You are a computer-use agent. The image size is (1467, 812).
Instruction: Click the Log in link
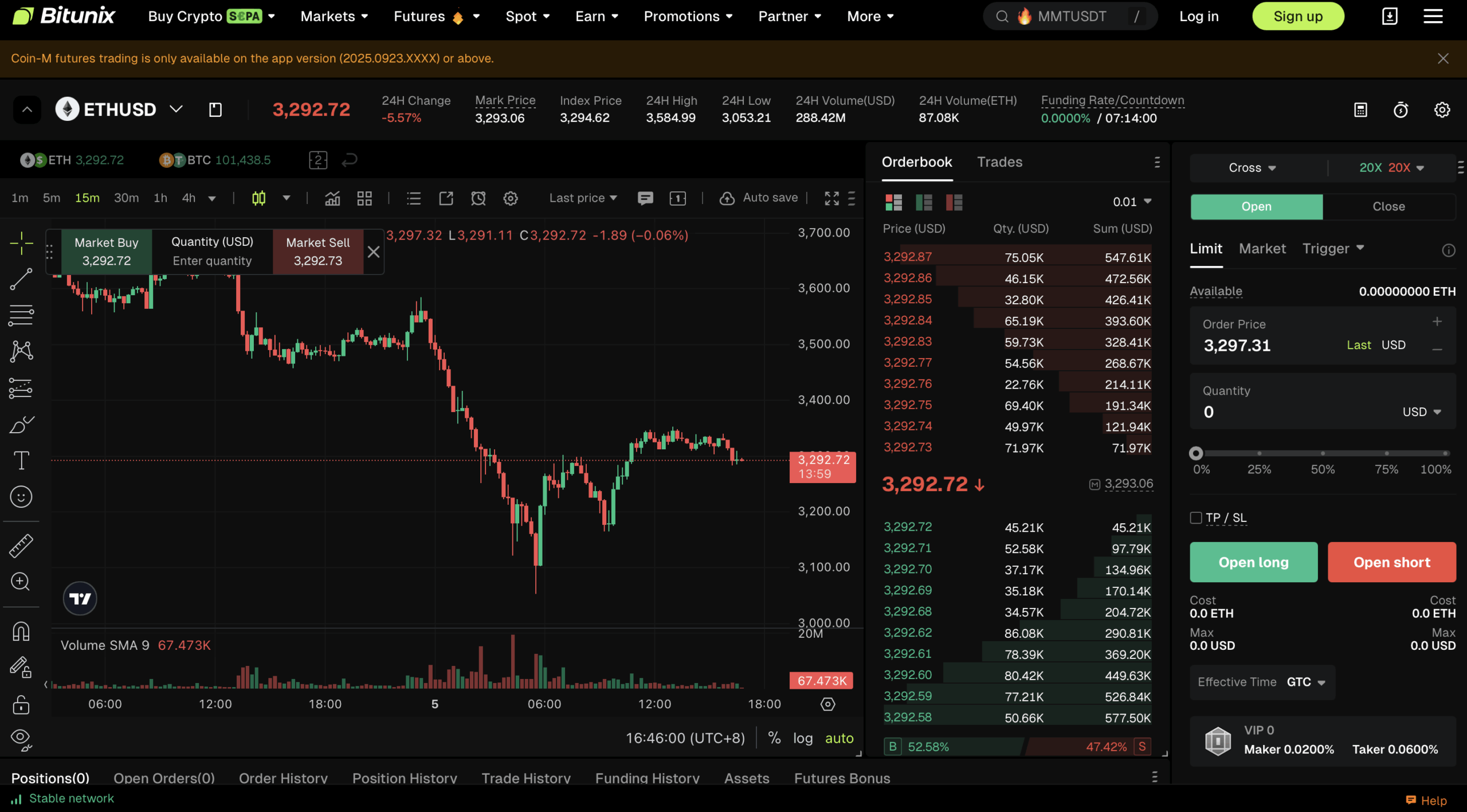[1199, 16]
